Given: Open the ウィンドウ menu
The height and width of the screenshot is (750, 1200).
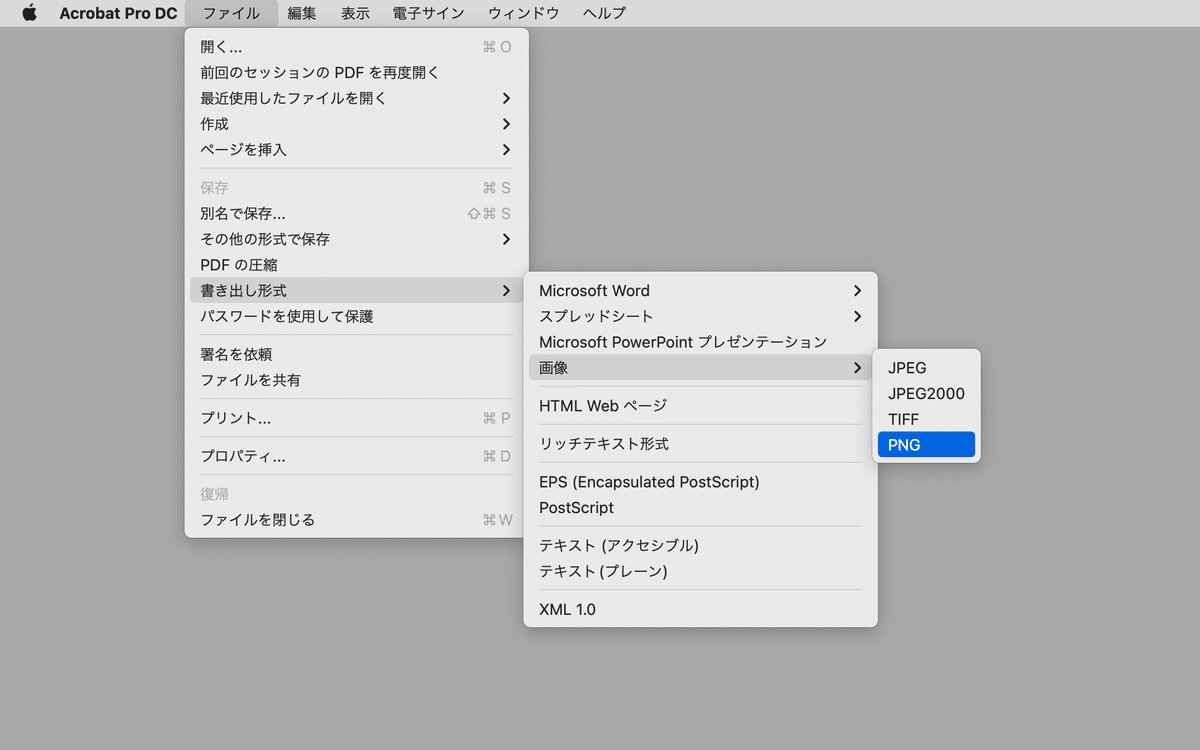Looking at the screenshot, I should [x=523, y=13].
